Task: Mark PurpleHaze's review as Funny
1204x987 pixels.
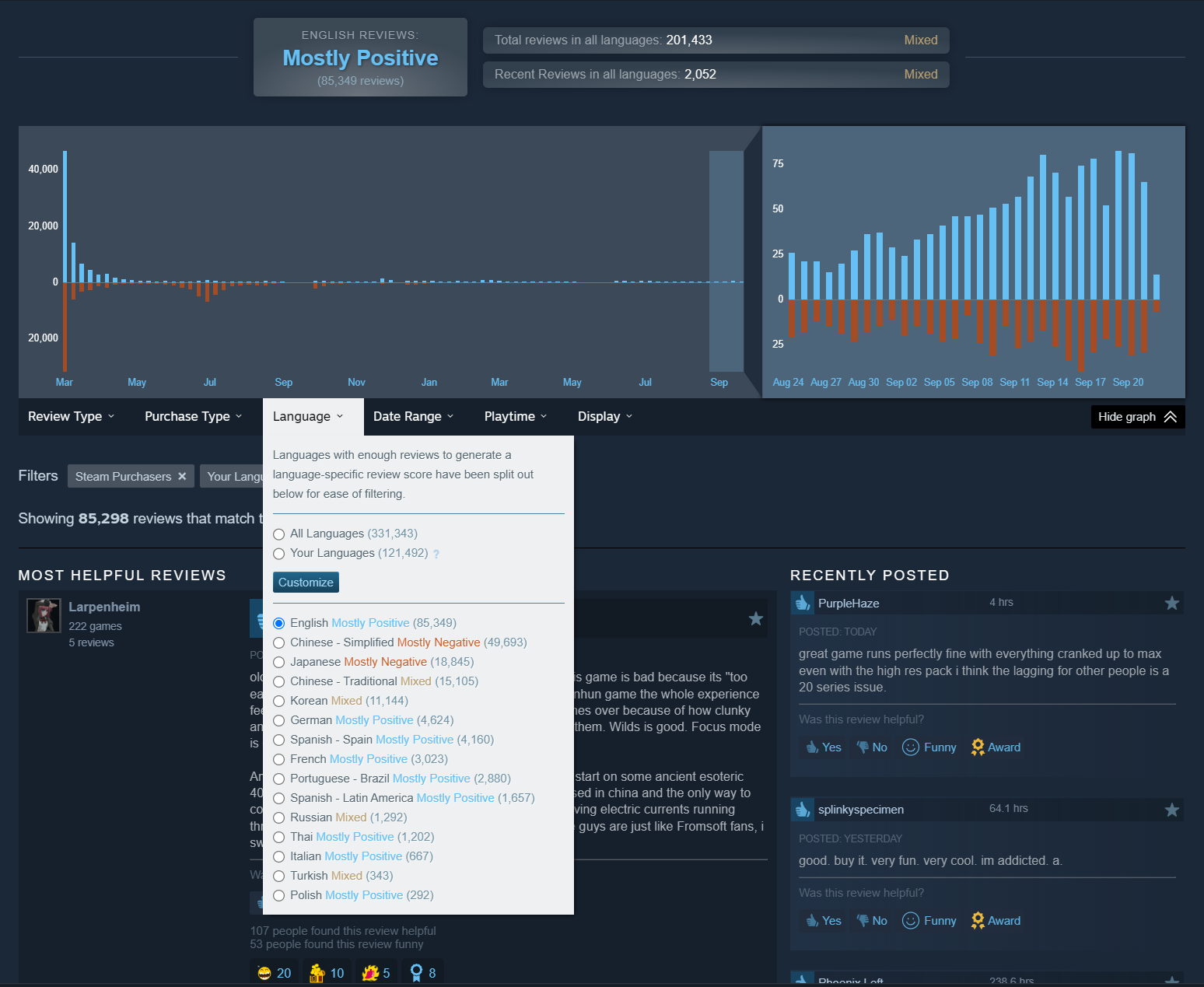Action: 929,747
